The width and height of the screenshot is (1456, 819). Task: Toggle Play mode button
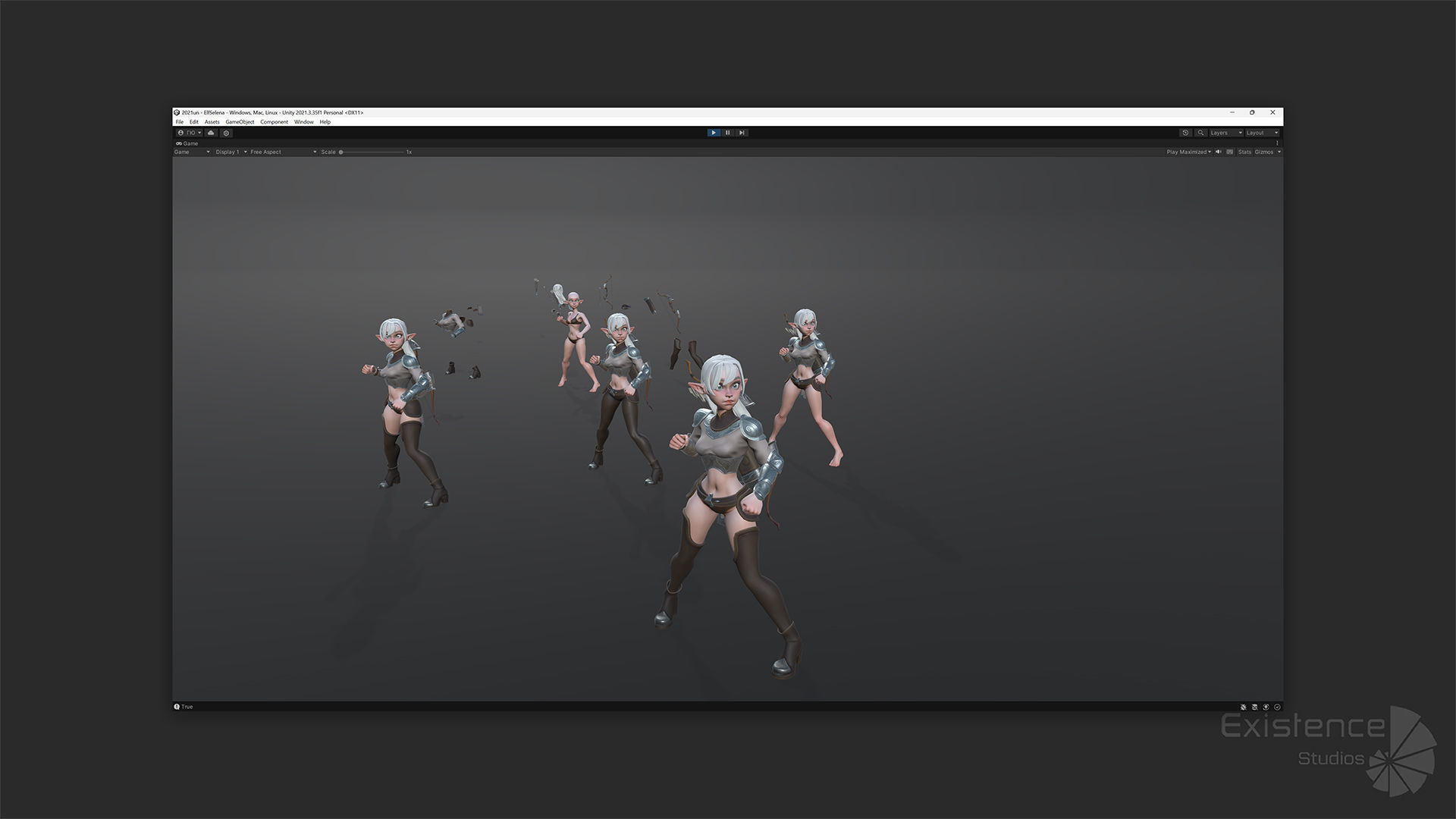(713, 133)
